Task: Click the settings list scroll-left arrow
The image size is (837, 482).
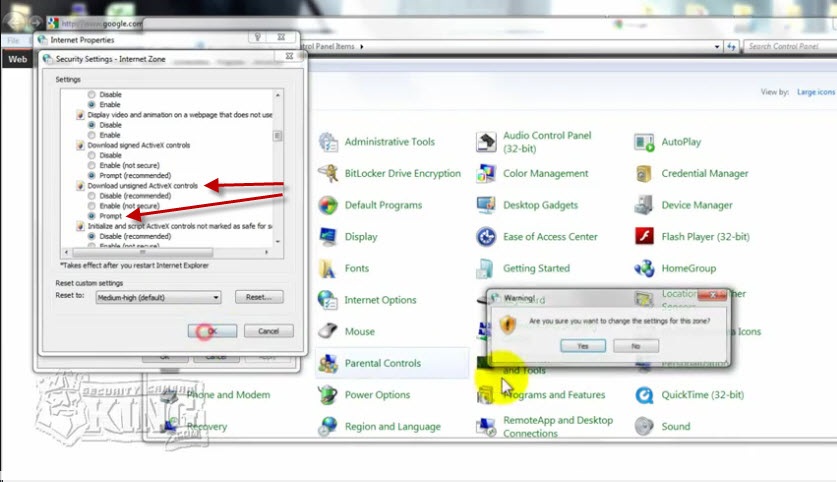Action: click(x=66, y=252)
